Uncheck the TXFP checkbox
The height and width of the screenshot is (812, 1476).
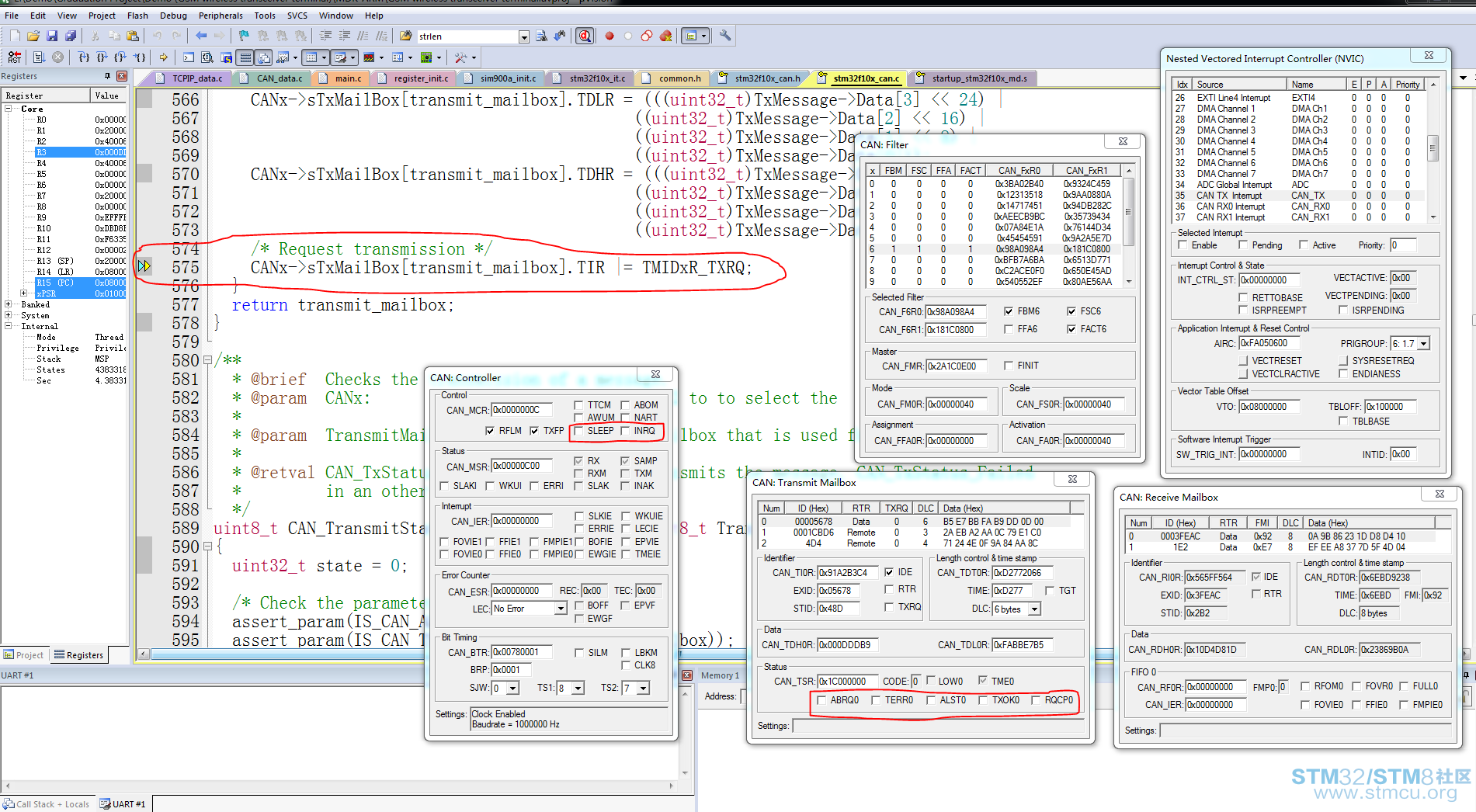click(534, 431)
